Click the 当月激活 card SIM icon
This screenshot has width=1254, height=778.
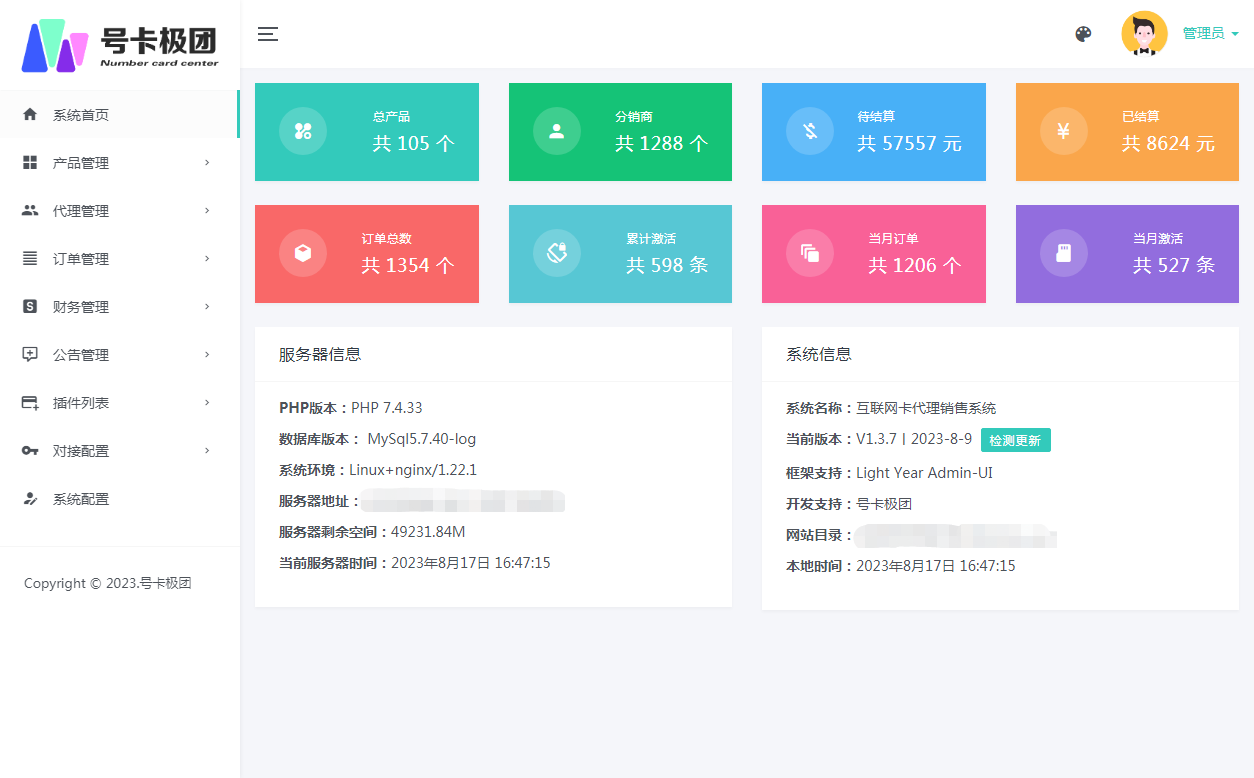pyautogui.click(x=1064, y=253)
